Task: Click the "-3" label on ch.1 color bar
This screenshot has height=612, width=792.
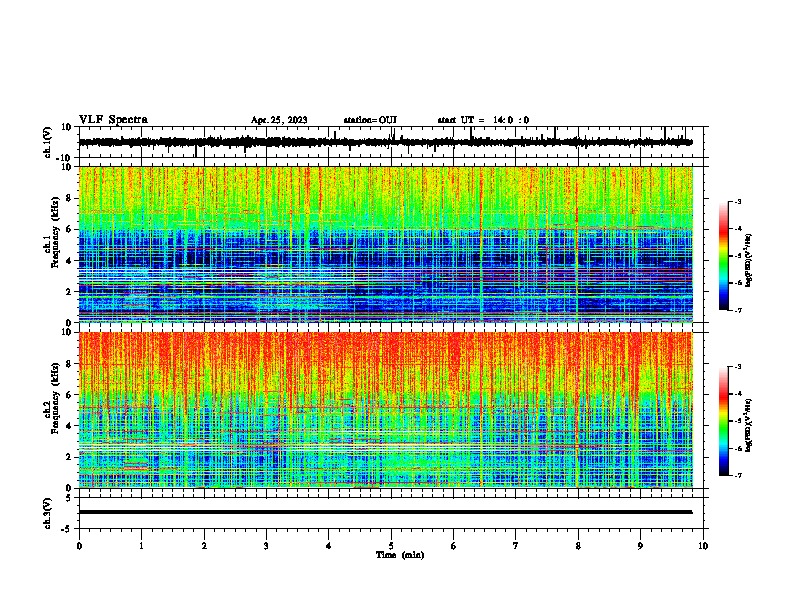Action: 737,202
